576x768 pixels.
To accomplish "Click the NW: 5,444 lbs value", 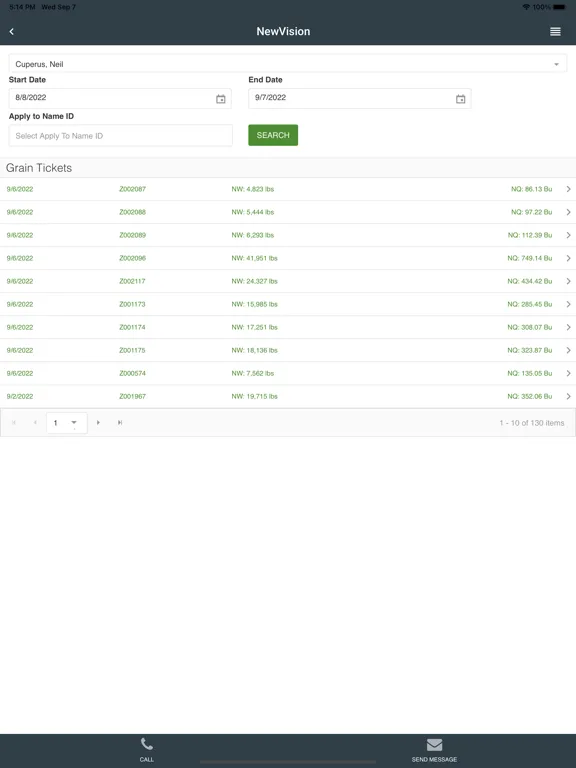I will coord(253,212).
